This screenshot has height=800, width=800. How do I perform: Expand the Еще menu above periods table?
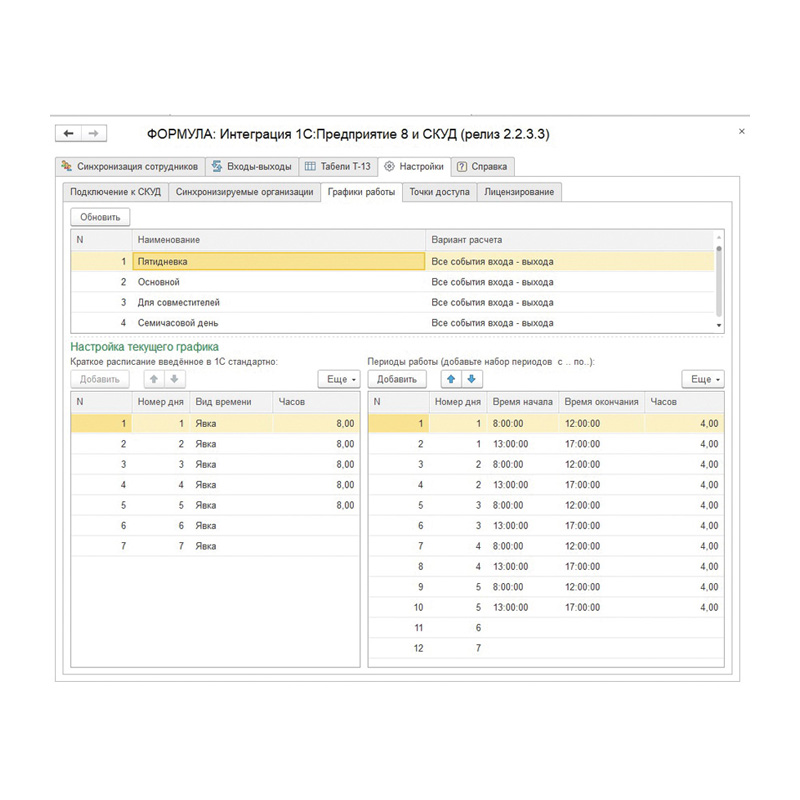click(x=702, y=379)
